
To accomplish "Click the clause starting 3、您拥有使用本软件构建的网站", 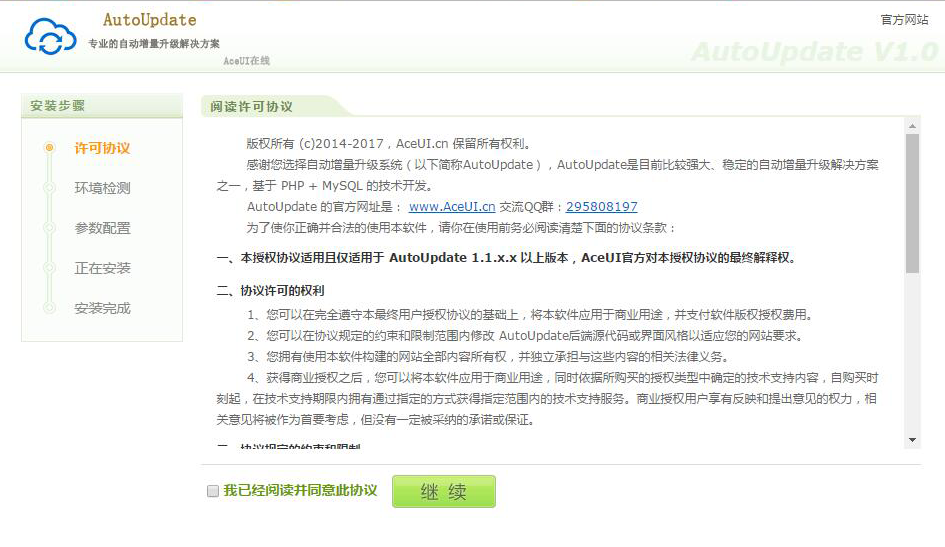I will (489, 357).
